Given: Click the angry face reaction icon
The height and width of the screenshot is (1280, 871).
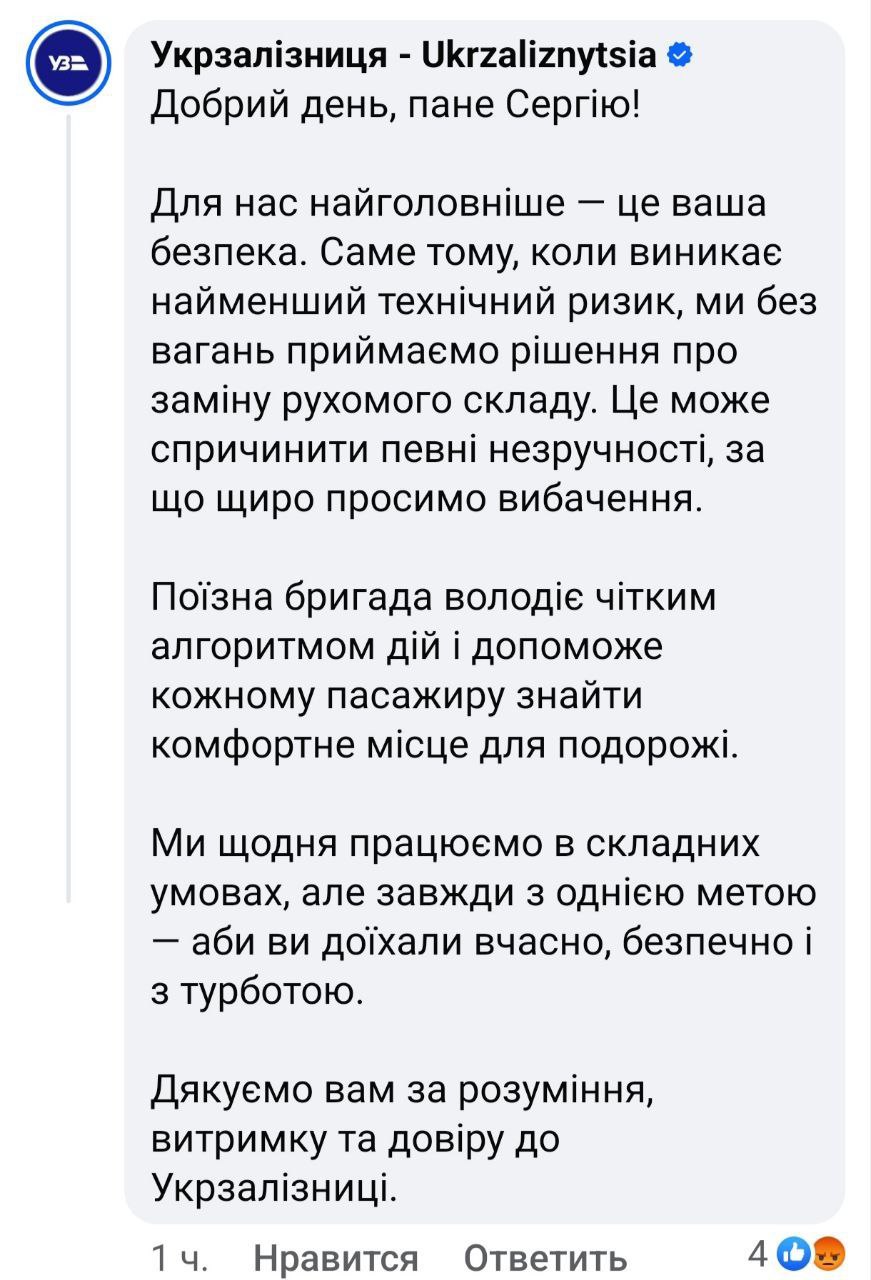Looking at the screenshot, I should coord(831,1251).
